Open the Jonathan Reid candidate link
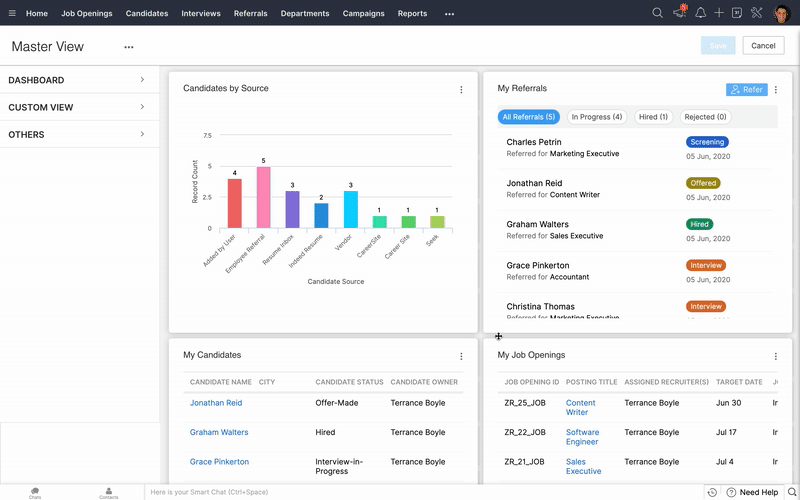The width and height of the screenshot is (800, 500). point(216,403)
